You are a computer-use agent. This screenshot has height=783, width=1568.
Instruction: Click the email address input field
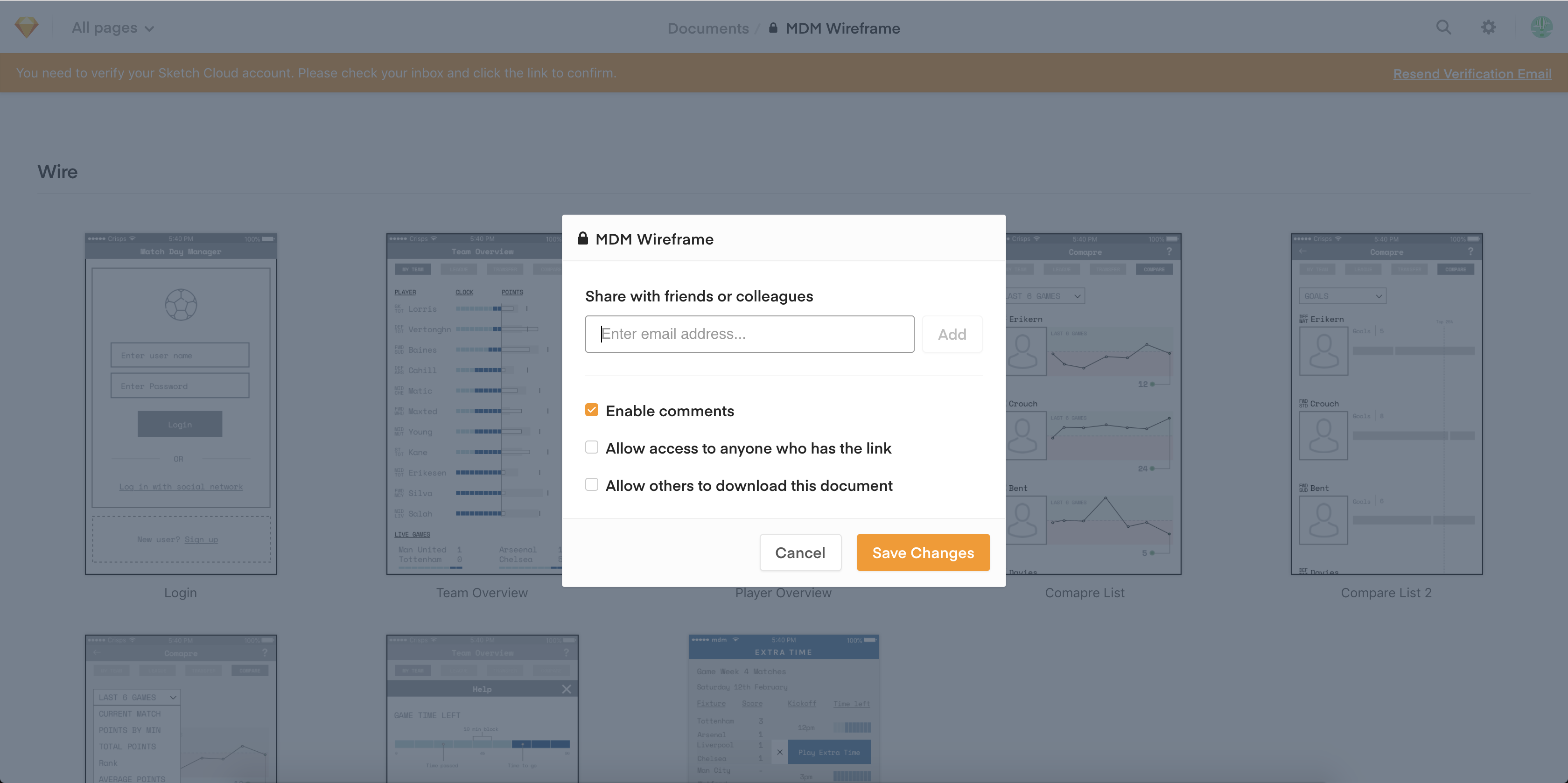coord(749,334)
